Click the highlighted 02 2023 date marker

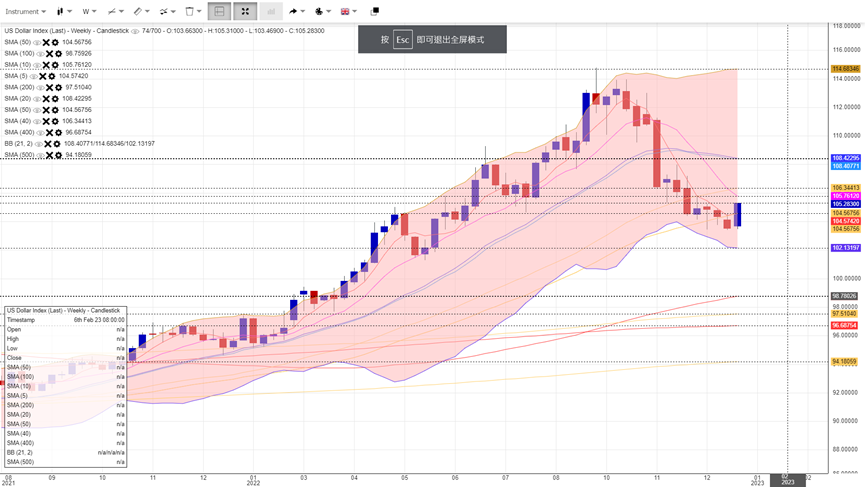[788, 480]
